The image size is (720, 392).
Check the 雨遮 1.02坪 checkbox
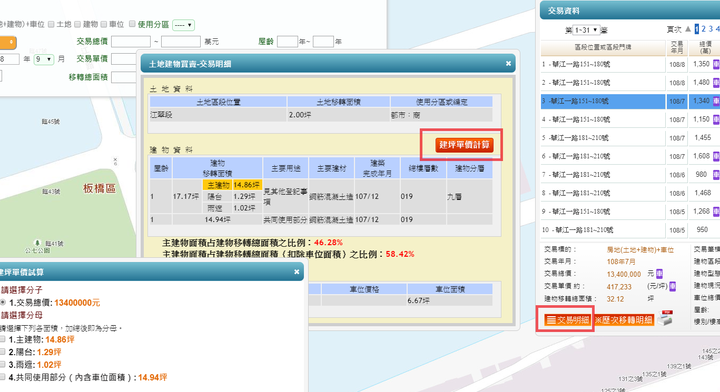coord(3,364)
